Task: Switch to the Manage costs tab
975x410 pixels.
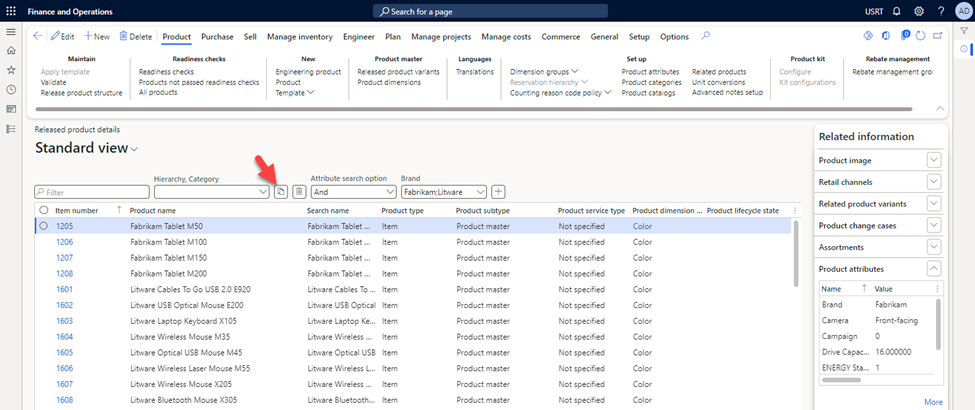Action: 506,37
